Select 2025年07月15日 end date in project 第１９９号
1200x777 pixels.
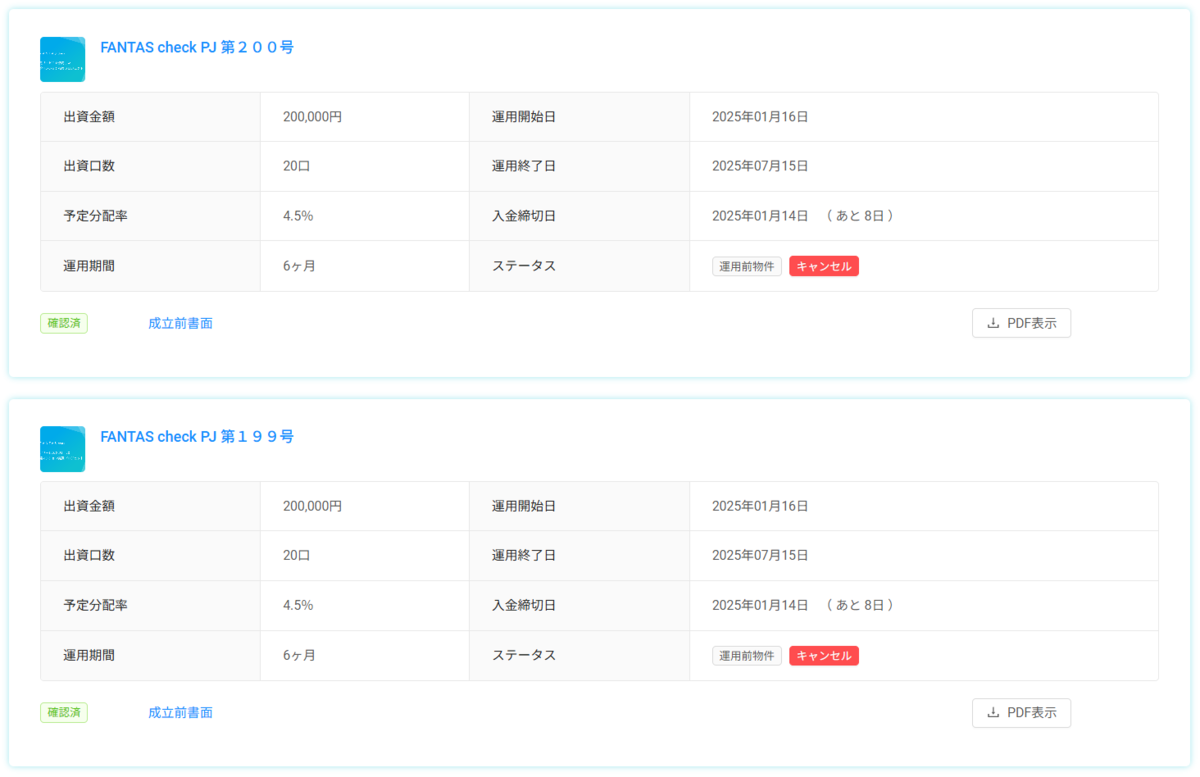coord(760,556)
